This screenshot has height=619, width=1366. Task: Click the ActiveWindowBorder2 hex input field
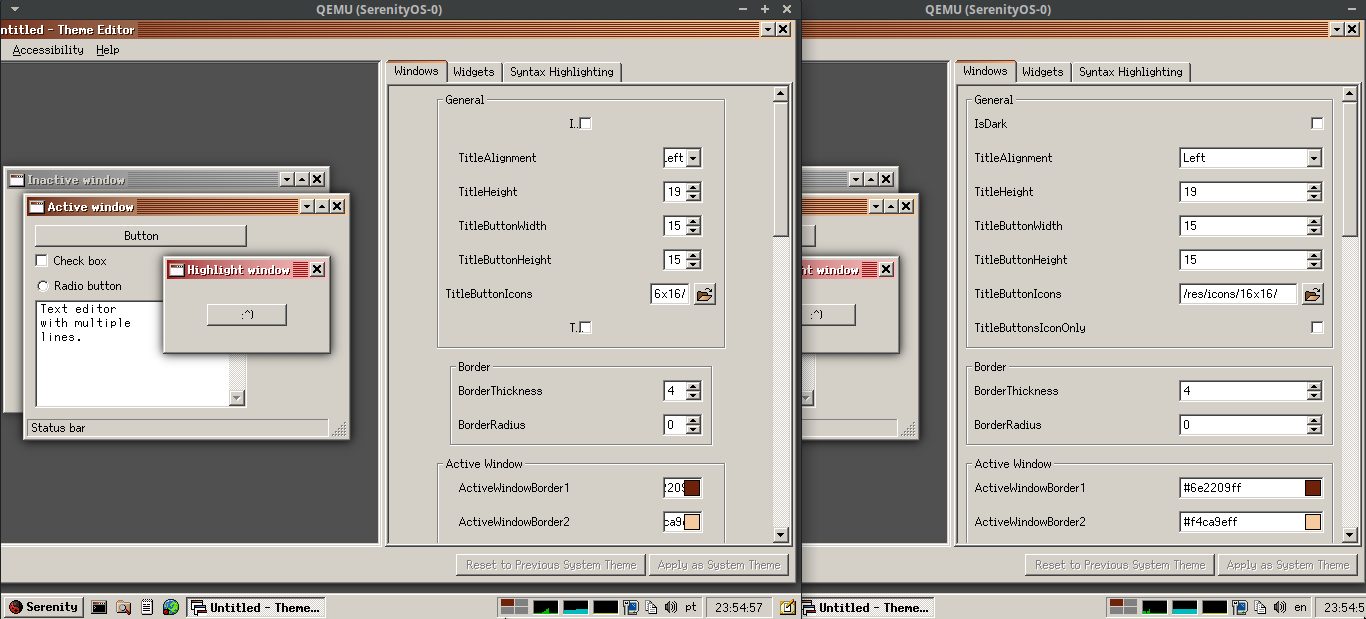point(672,521)
